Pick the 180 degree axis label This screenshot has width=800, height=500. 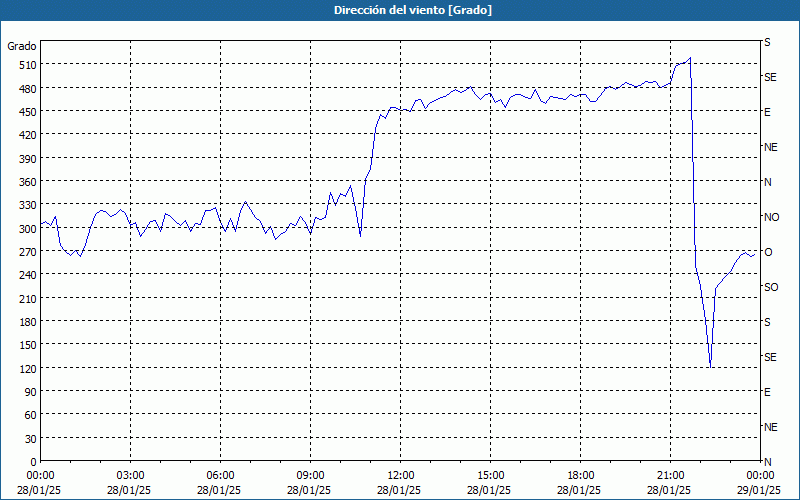coord(28,322)
